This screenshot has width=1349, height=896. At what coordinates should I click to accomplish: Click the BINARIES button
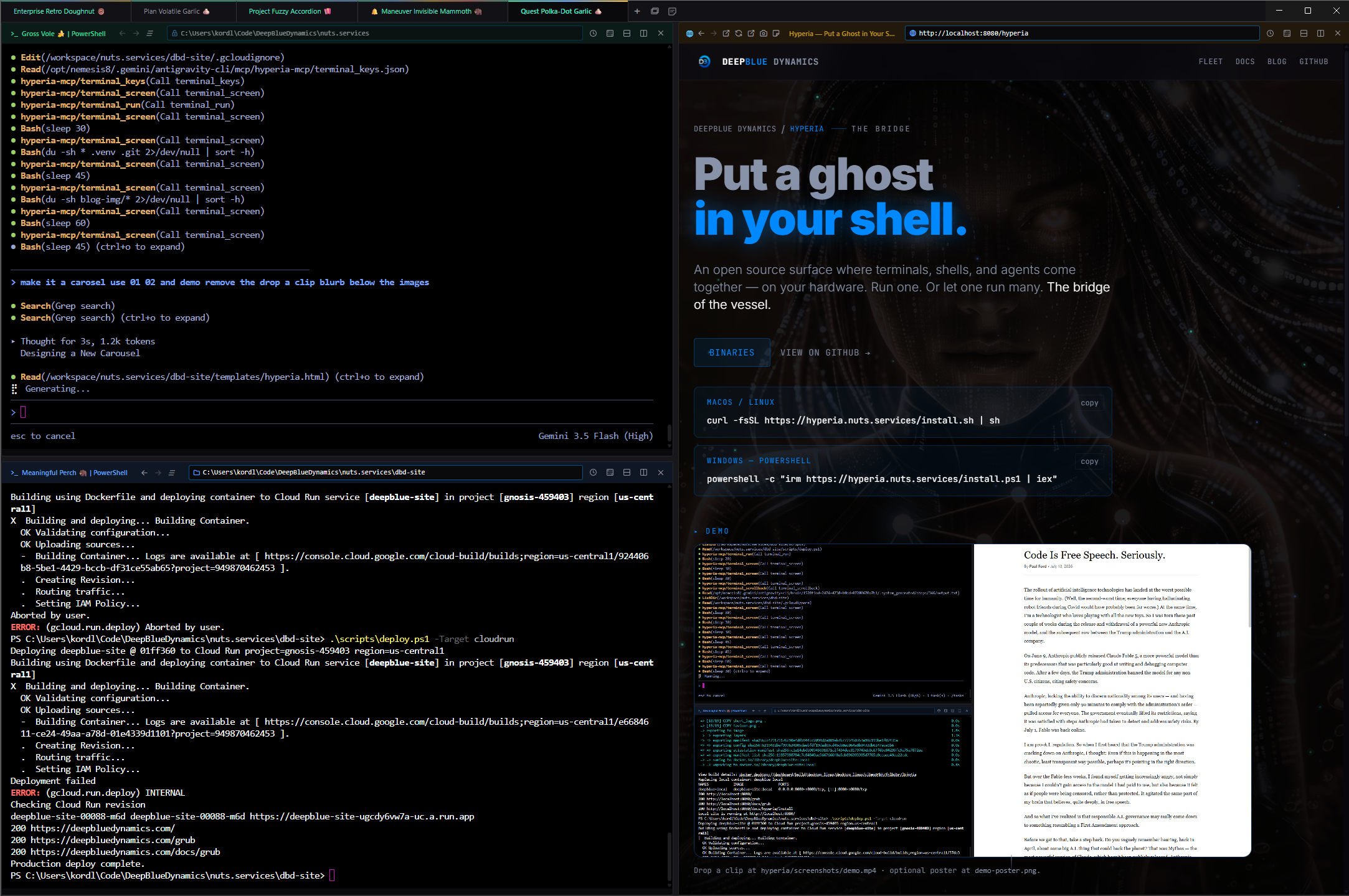(x=732, y=352)
